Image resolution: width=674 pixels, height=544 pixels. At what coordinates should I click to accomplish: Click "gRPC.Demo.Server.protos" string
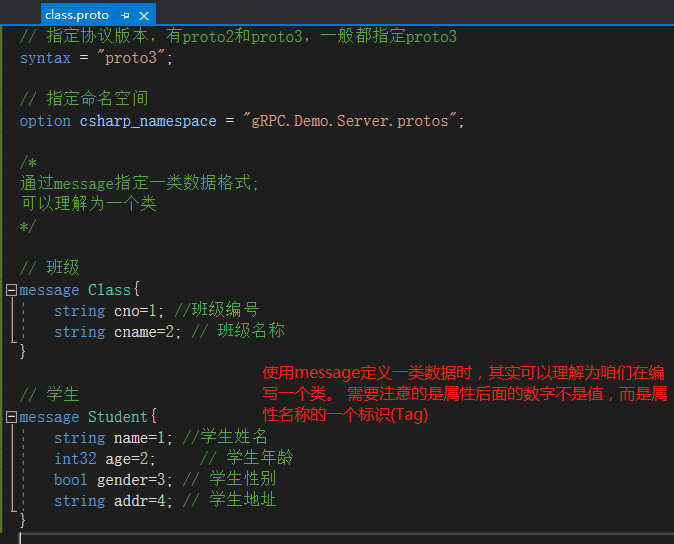click(x=349, y=121)
